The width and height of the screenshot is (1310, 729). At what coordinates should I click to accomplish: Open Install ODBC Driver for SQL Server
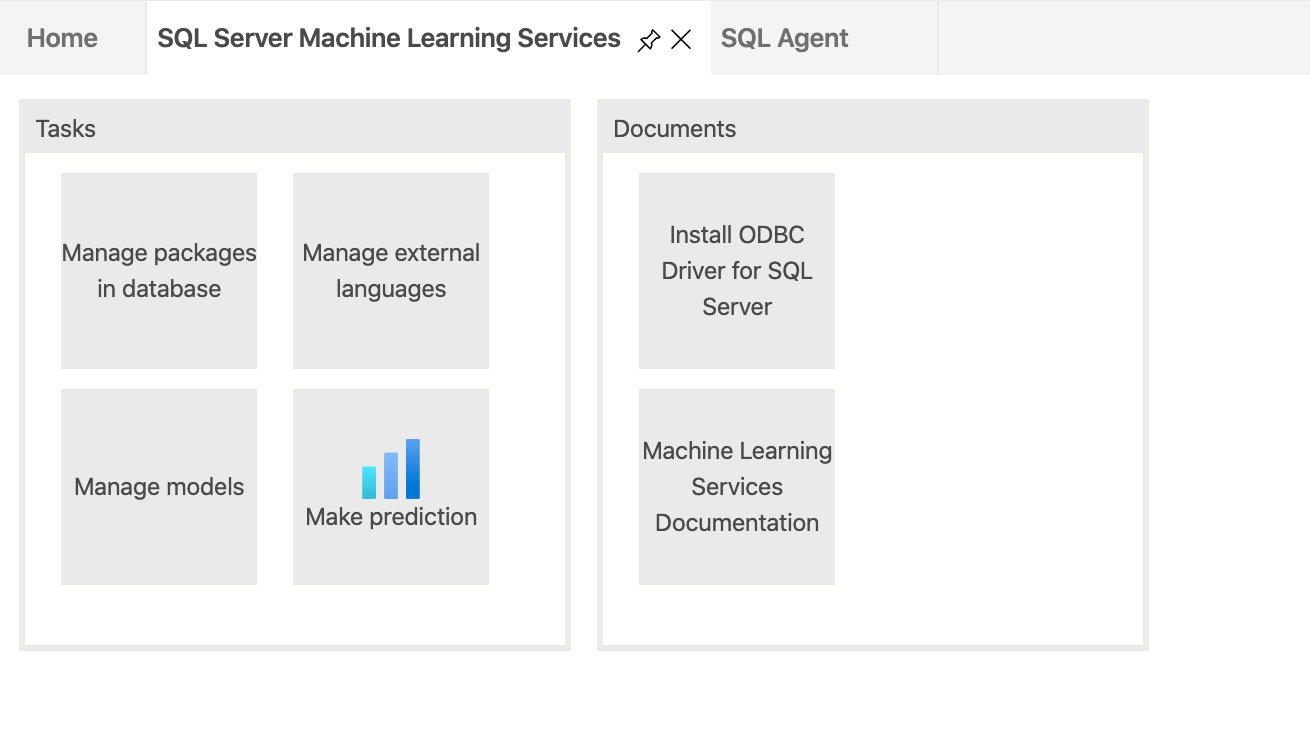pyautogui.click(x=737, y=271)
